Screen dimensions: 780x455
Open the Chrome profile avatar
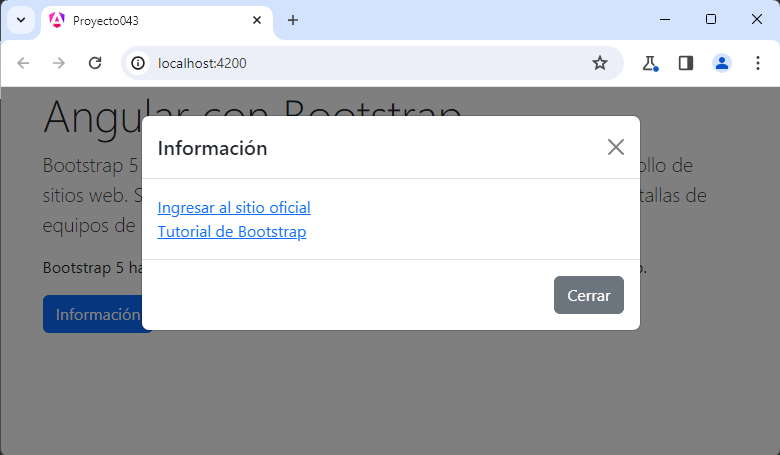[x=722, y=63]
